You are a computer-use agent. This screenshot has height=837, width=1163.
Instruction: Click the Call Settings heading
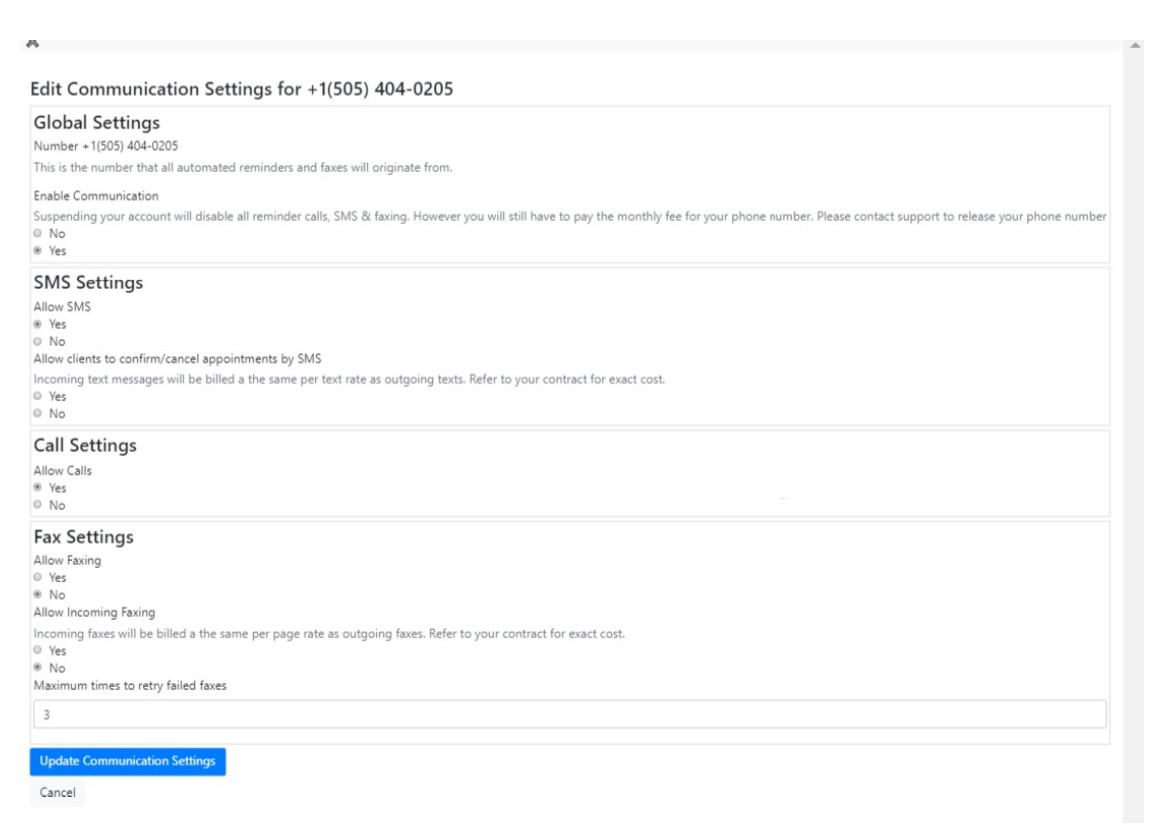tap(85, 445)
